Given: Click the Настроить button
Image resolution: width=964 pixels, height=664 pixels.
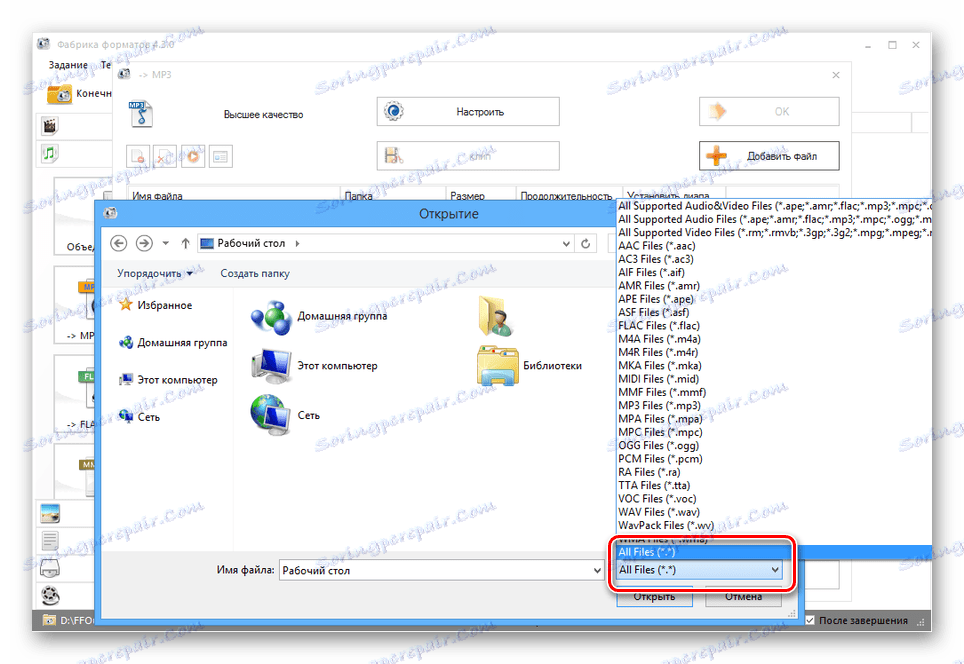Looking at the screenshot, I should pyautogui.click(x=468, y=111).
